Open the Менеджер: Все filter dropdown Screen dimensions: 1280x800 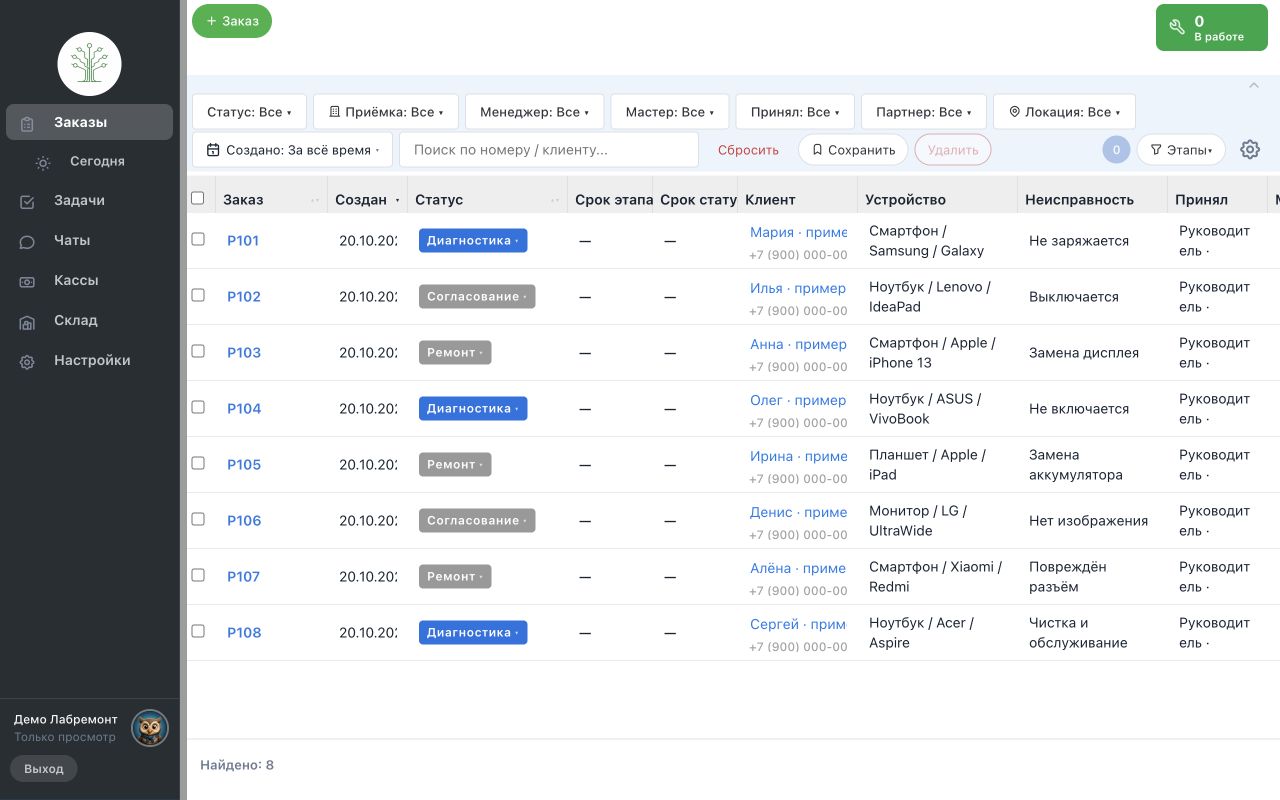coord(535,112)
